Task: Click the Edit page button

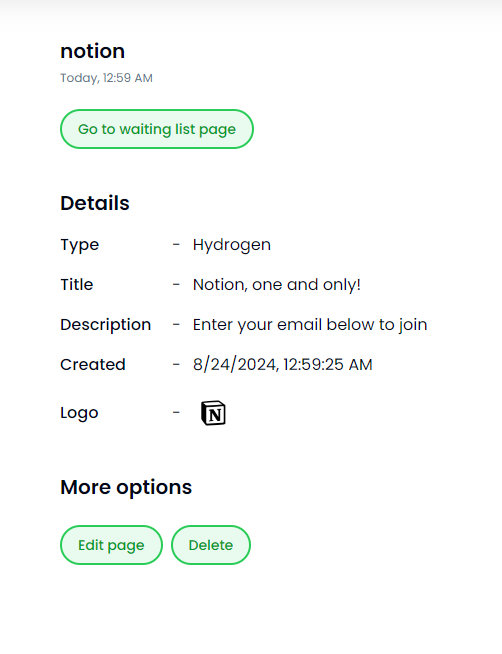Action: 111,545
